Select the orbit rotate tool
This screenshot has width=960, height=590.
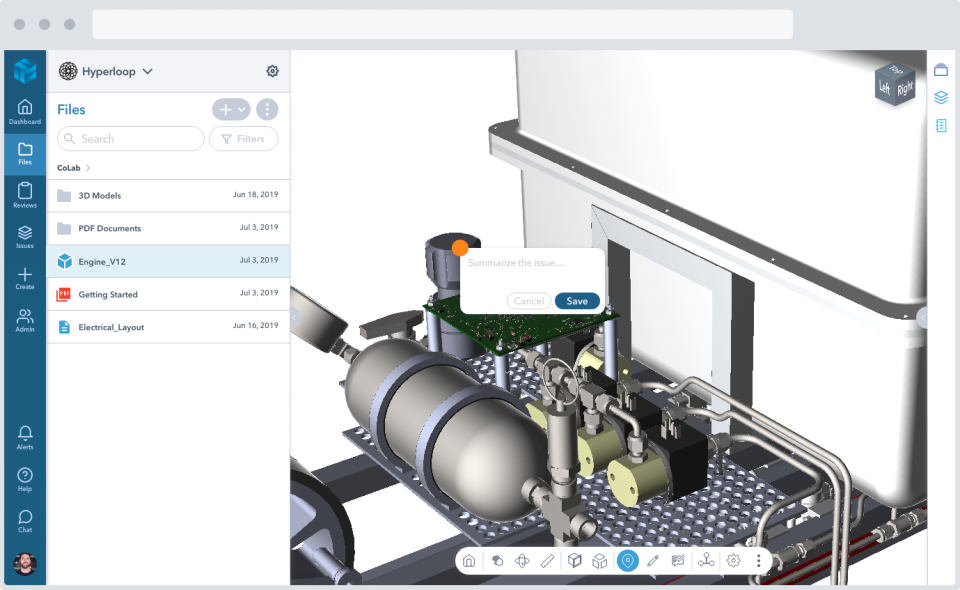coord(522,561)
